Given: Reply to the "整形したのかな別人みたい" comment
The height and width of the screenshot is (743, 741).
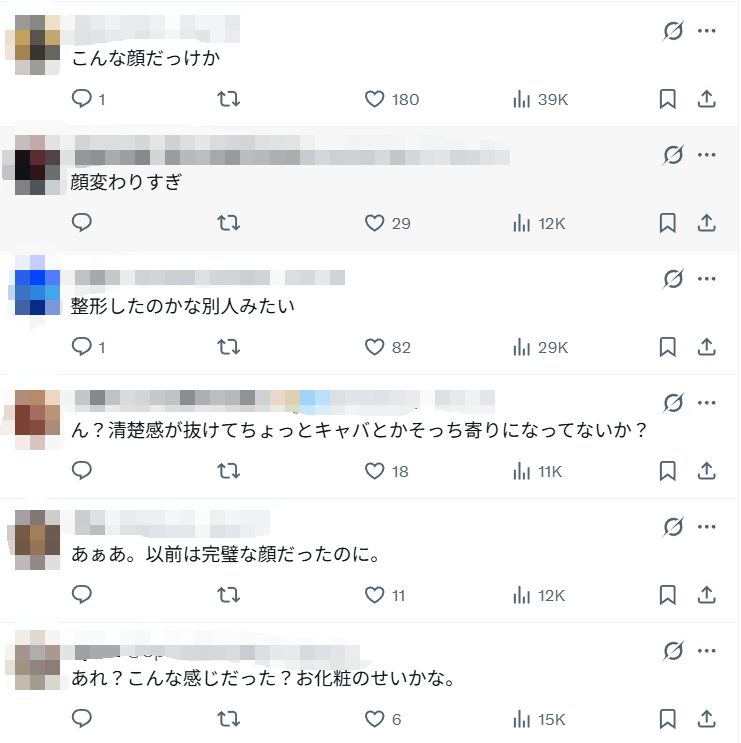Looking at the screenshot, I should point(88,347).
